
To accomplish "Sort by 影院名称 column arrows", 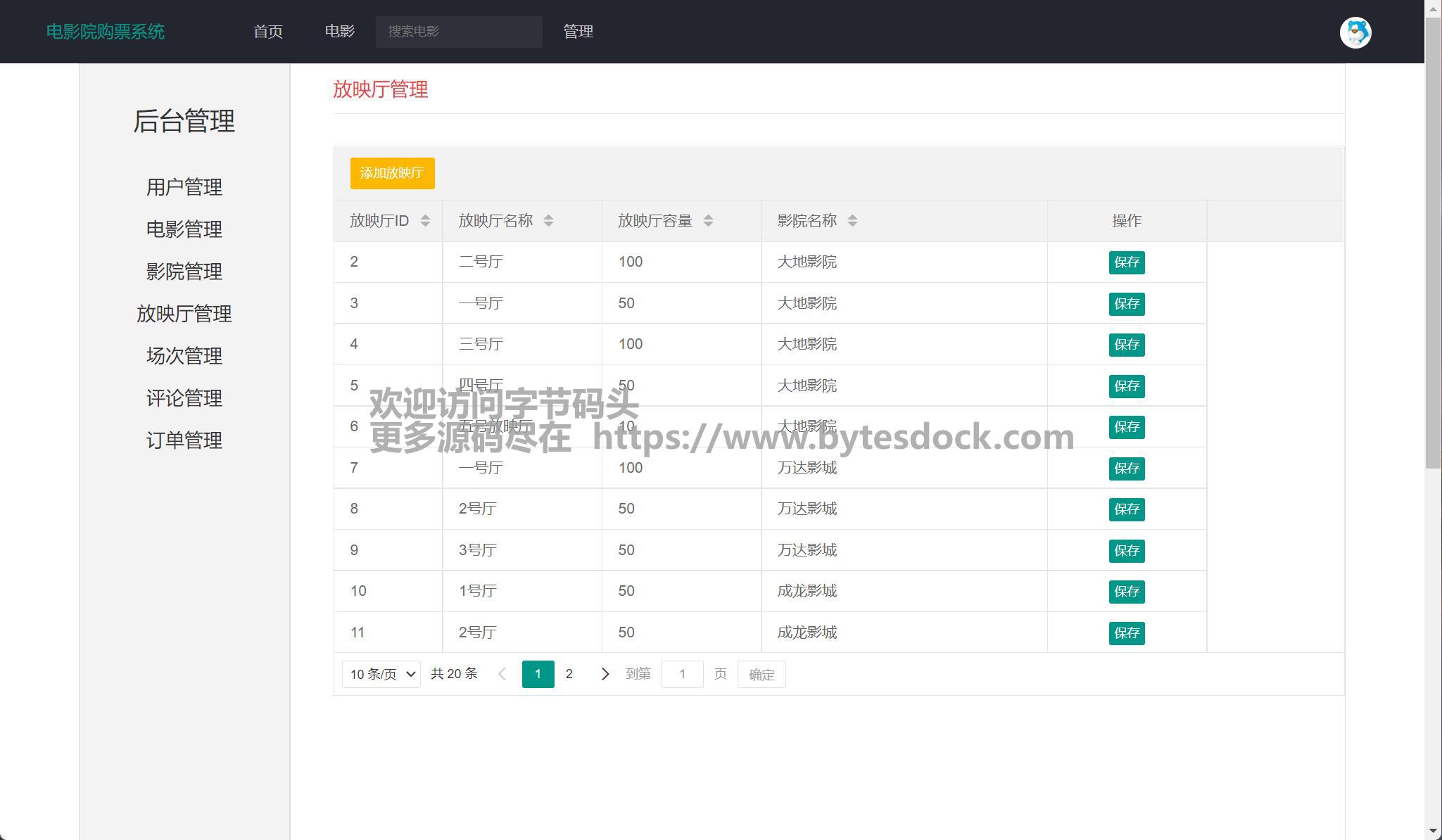I will 852,221.
